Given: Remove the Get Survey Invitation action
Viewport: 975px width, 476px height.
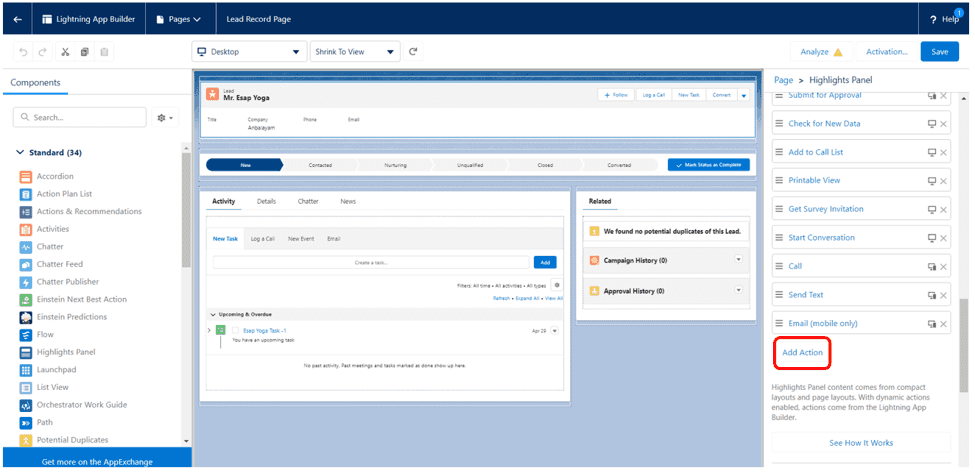Looking at the screenshot, I should [x=943, y=209].
